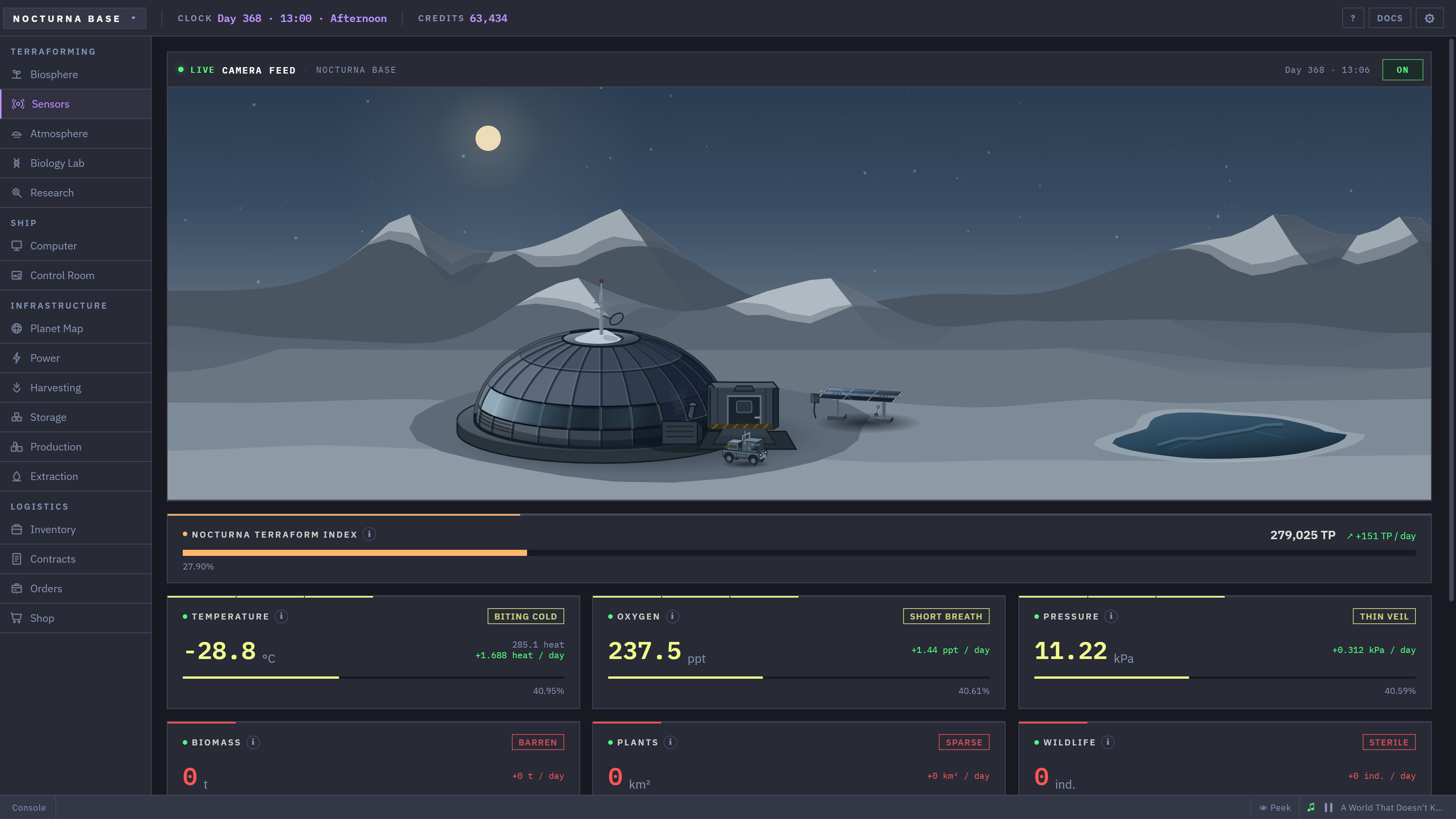The image size is (1456, 819).
Task: Open the Nocturna Base location dropdown
Action: point(75,18)
